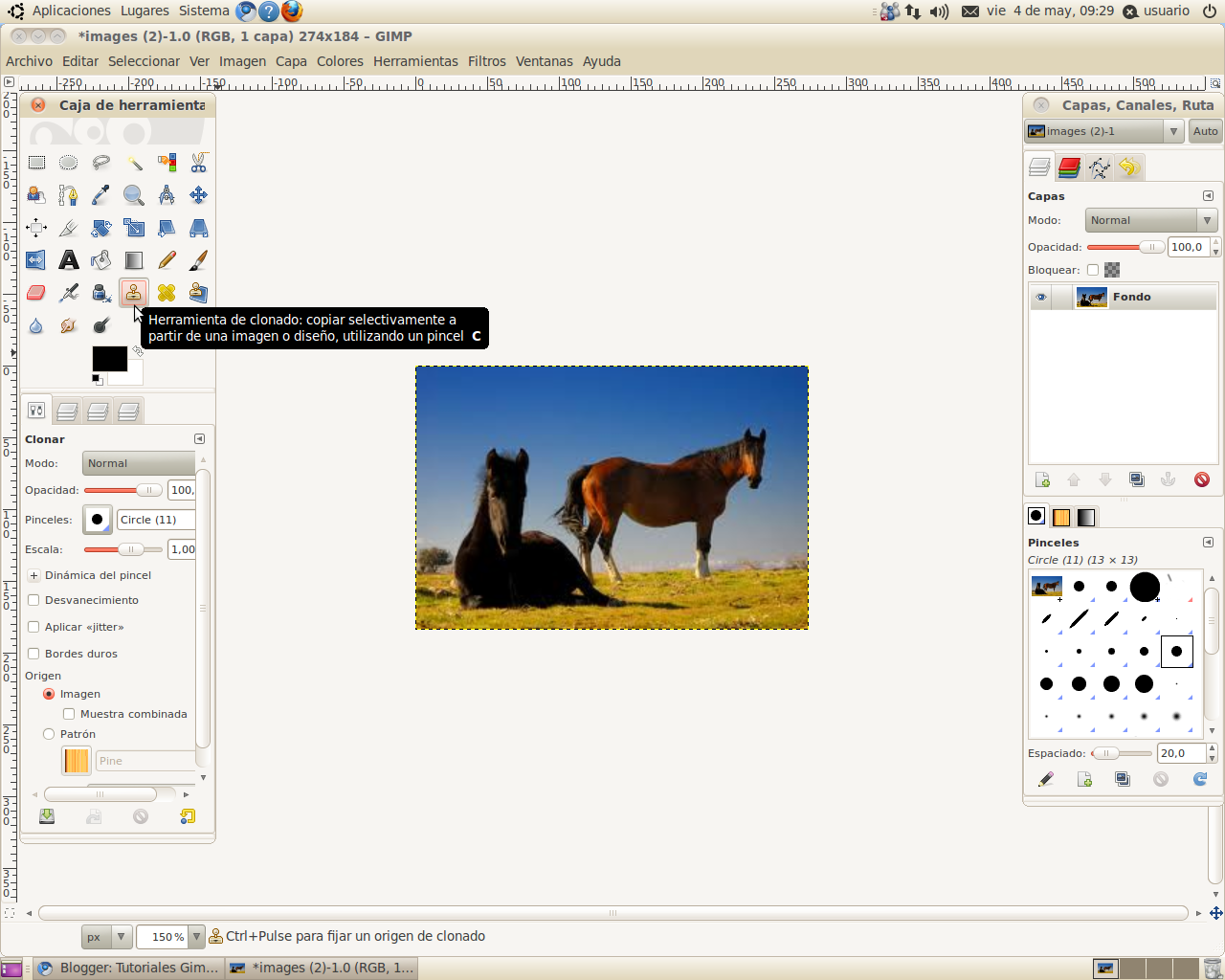Pick the Scissors Select tool
The width and height of the screenshot is (1225, 980).
coord(199,163)
